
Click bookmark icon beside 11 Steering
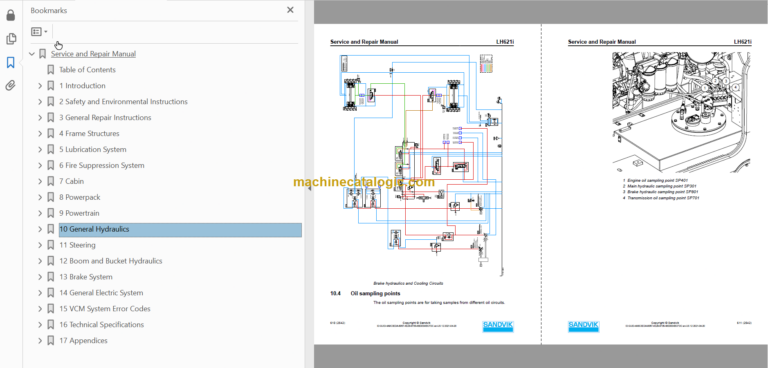(x=50, y=245)
